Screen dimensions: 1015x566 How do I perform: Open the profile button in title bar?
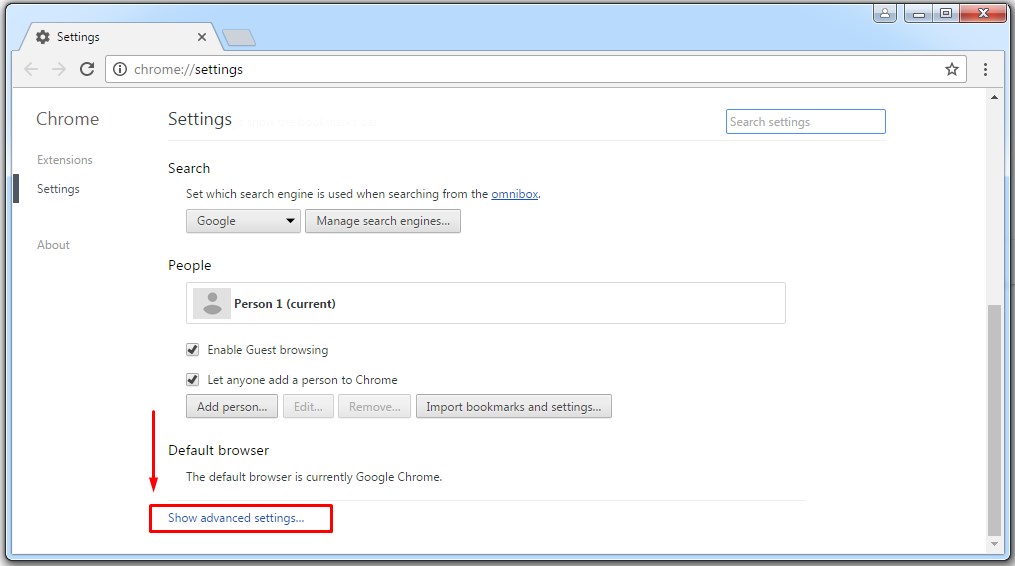tap(884, 13)
